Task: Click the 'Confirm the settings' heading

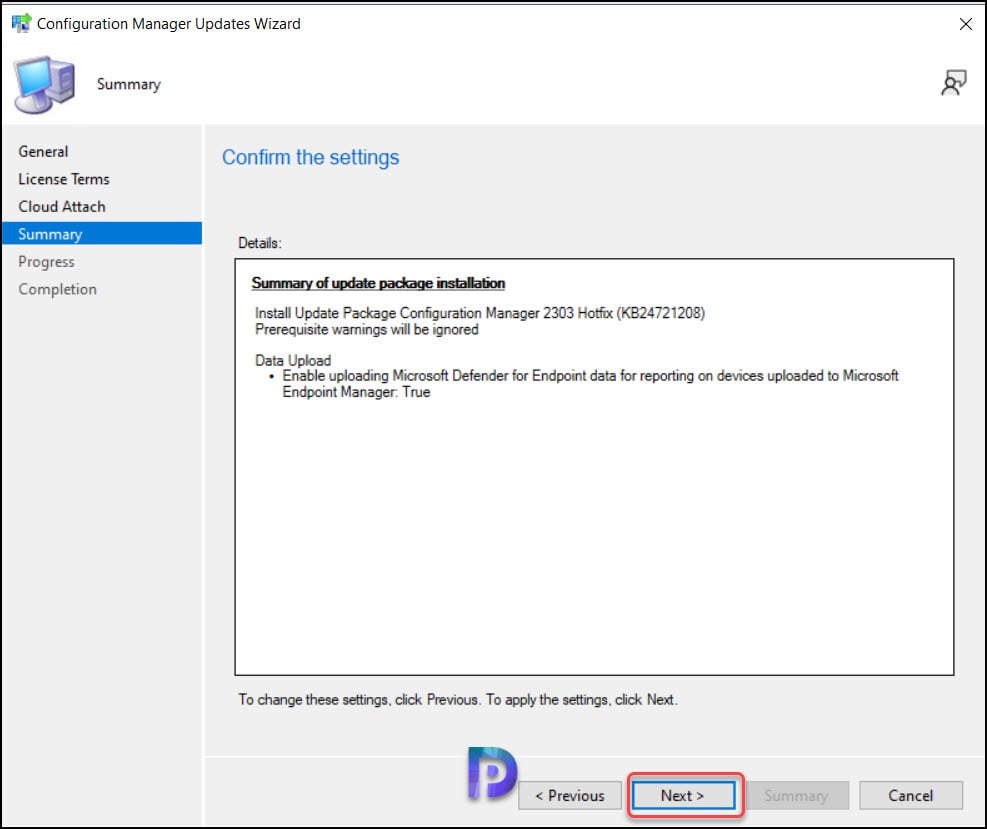Action: [x=311, y=157]
